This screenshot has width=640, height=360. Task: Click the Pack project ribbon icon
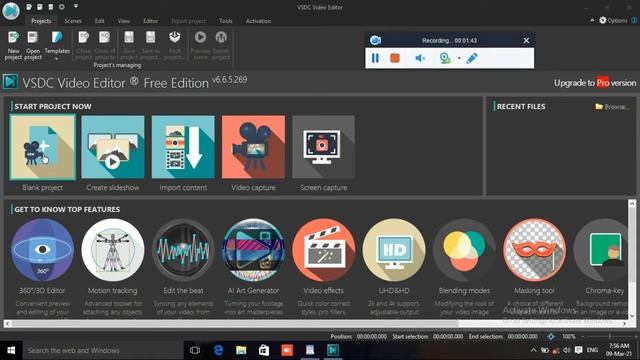point(175,45)
